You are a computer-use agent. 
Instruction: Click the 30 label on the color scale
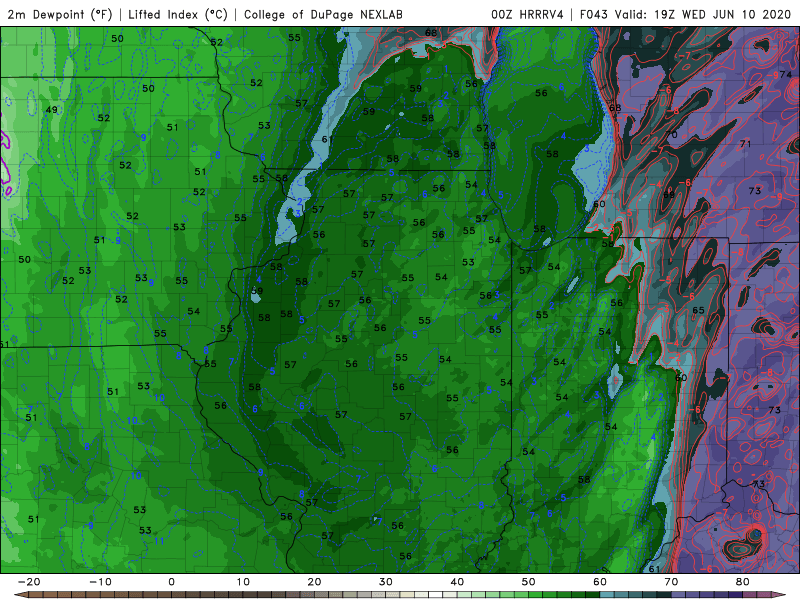tap(386, 582)
